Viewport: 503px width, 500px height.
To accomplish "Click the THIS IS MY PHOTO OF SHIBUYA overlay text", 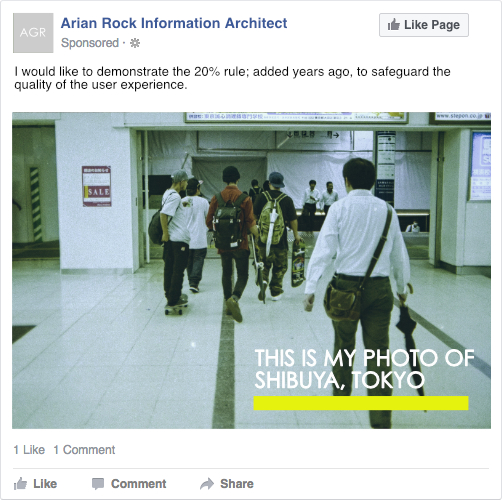I will point(364,369).
